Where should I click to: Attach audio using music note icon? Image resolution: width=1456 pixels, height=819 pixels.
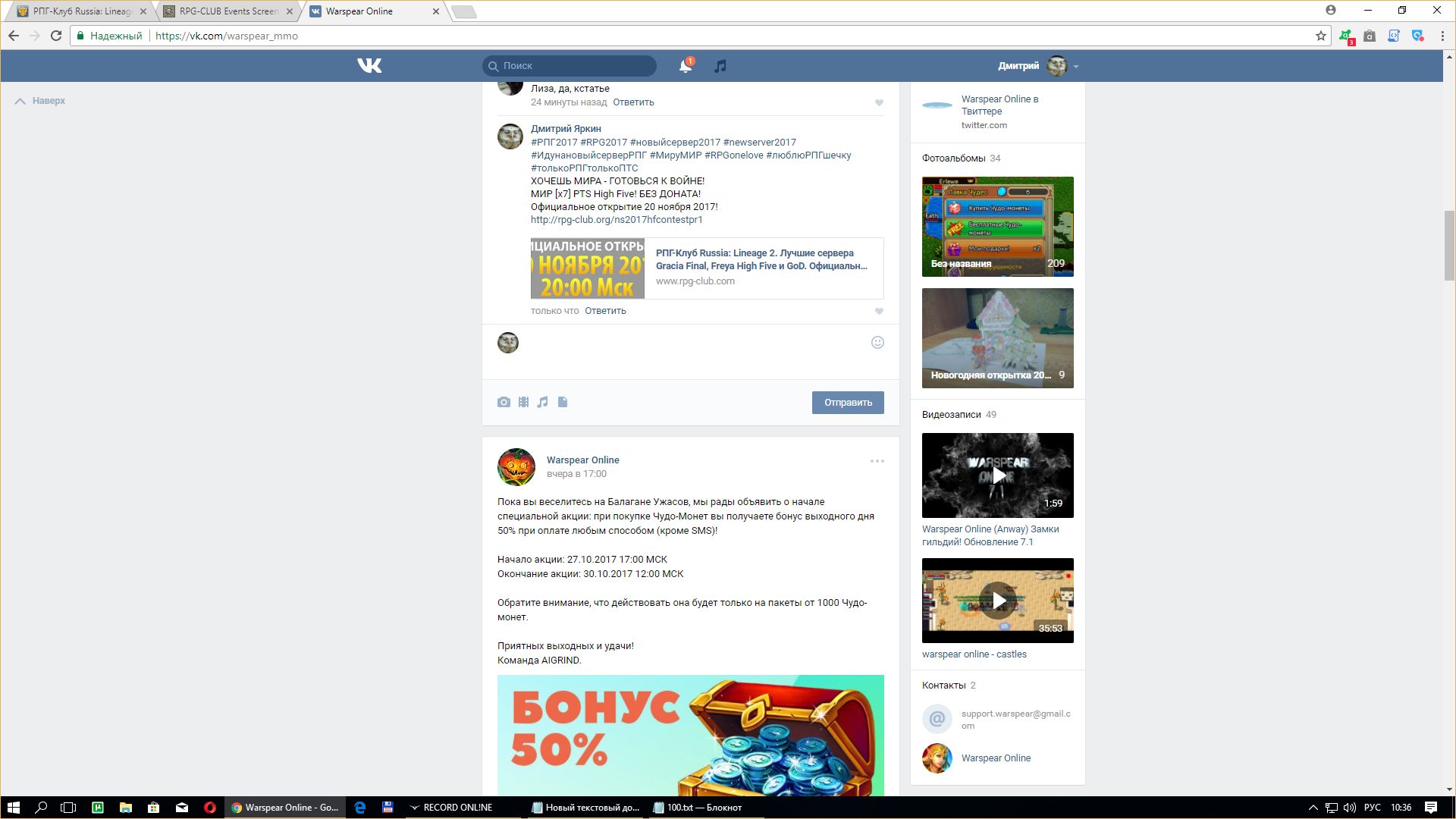pyautogui.click(x=543, y=403)
